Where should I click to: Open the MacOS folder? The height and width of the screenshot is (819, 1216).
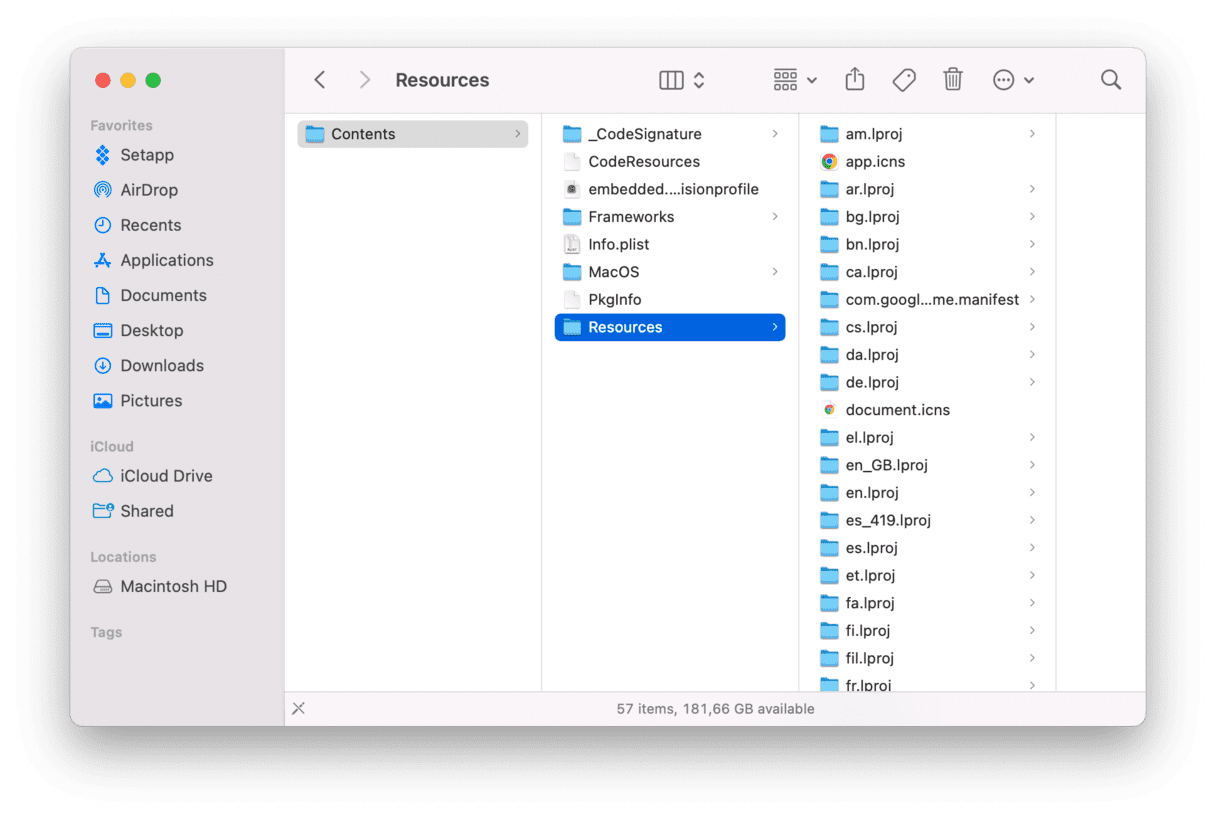tap(613, 272)
